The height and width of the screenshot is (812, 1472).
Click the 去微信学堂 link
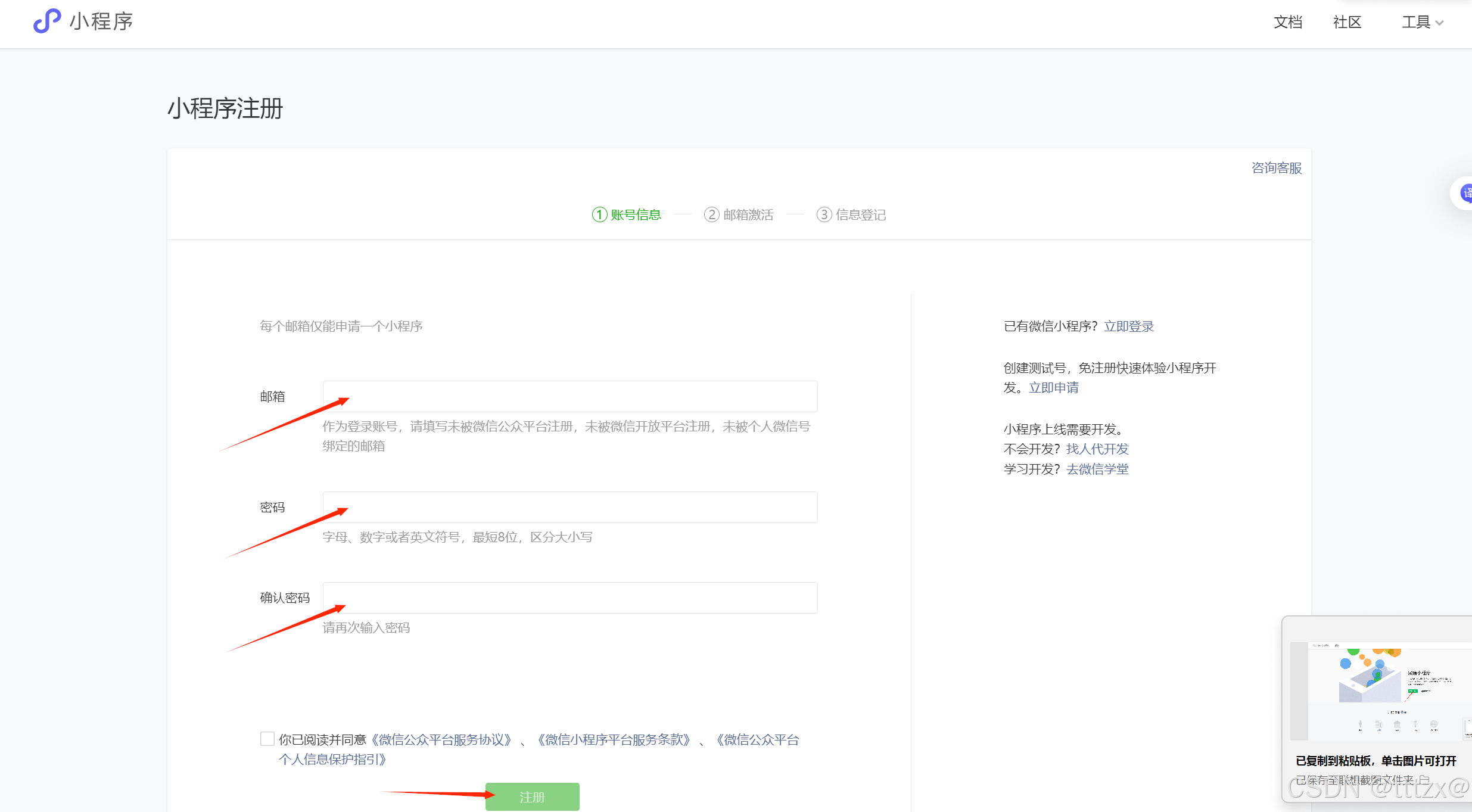tap(1097, 469)
